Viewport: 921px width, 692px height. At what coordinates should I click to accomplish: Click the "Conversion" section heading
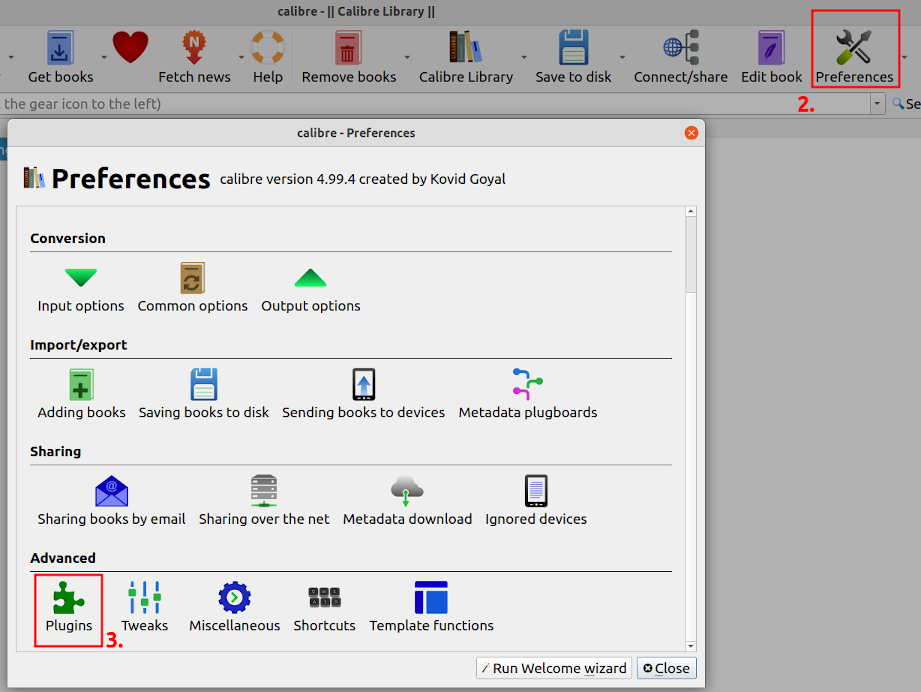pyautogui.click(x=68, y=238)
